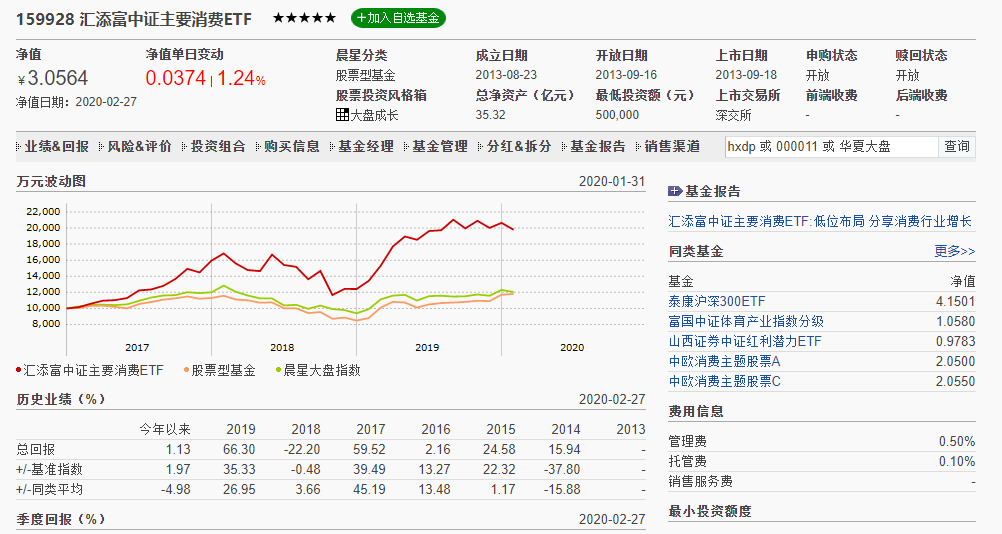
Task: Click 股票型基金 under 晨星分类
Action: 366,75
